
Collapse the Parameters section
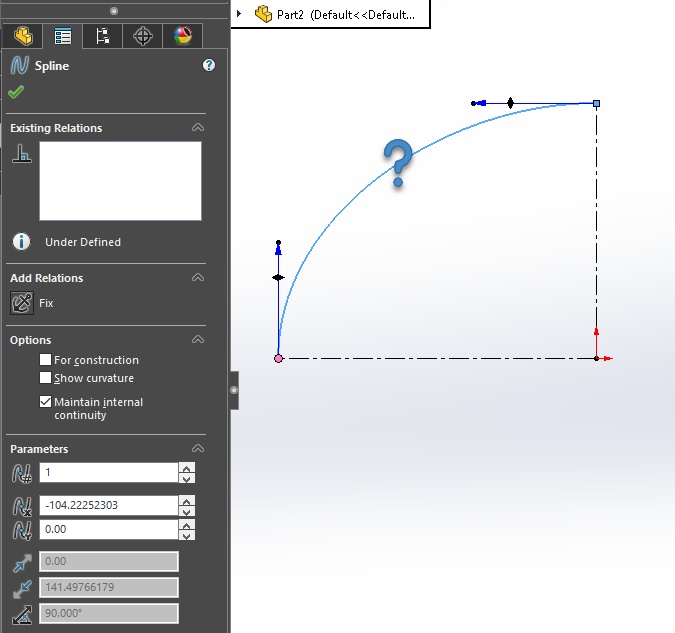198,448
